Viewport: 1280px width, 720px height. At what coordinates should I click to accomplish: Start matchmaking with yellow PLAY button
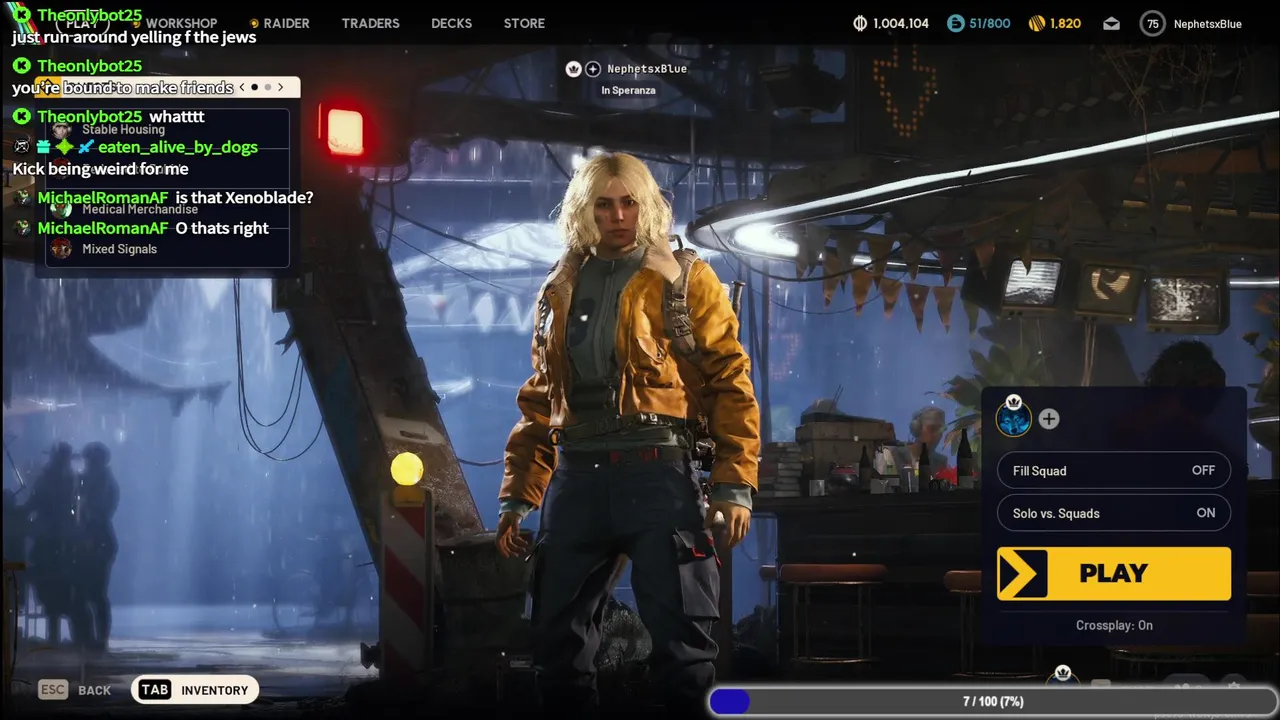[1114, 573]
